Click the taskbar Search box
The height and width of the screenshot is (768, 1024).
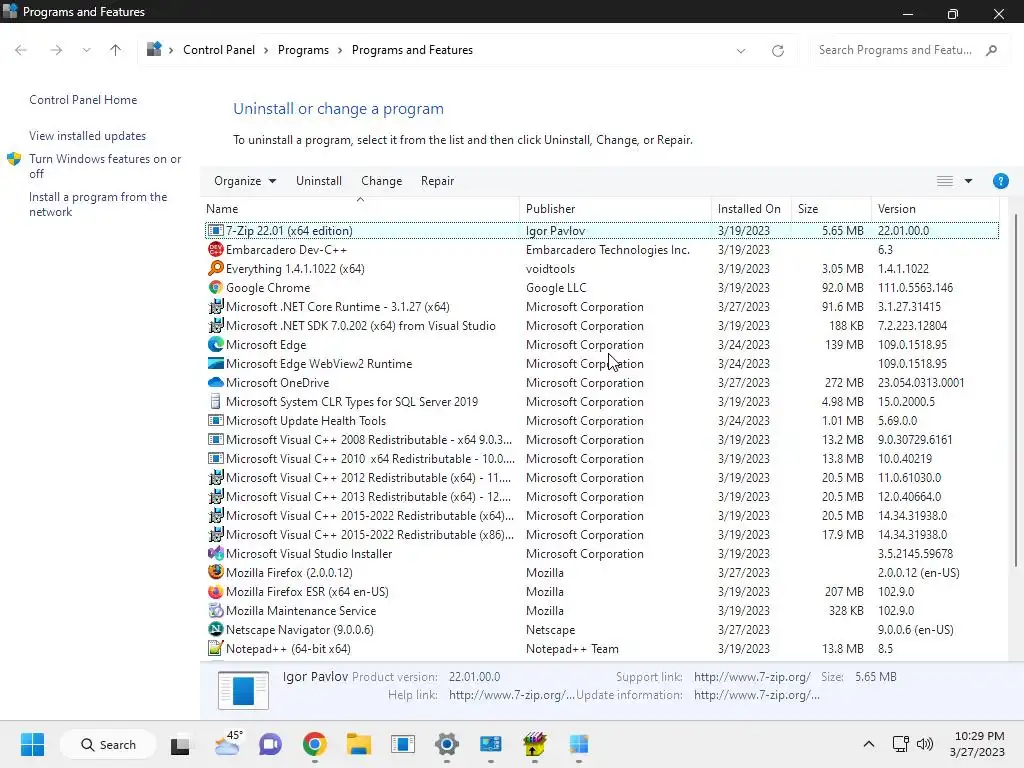tap(108, 744)
